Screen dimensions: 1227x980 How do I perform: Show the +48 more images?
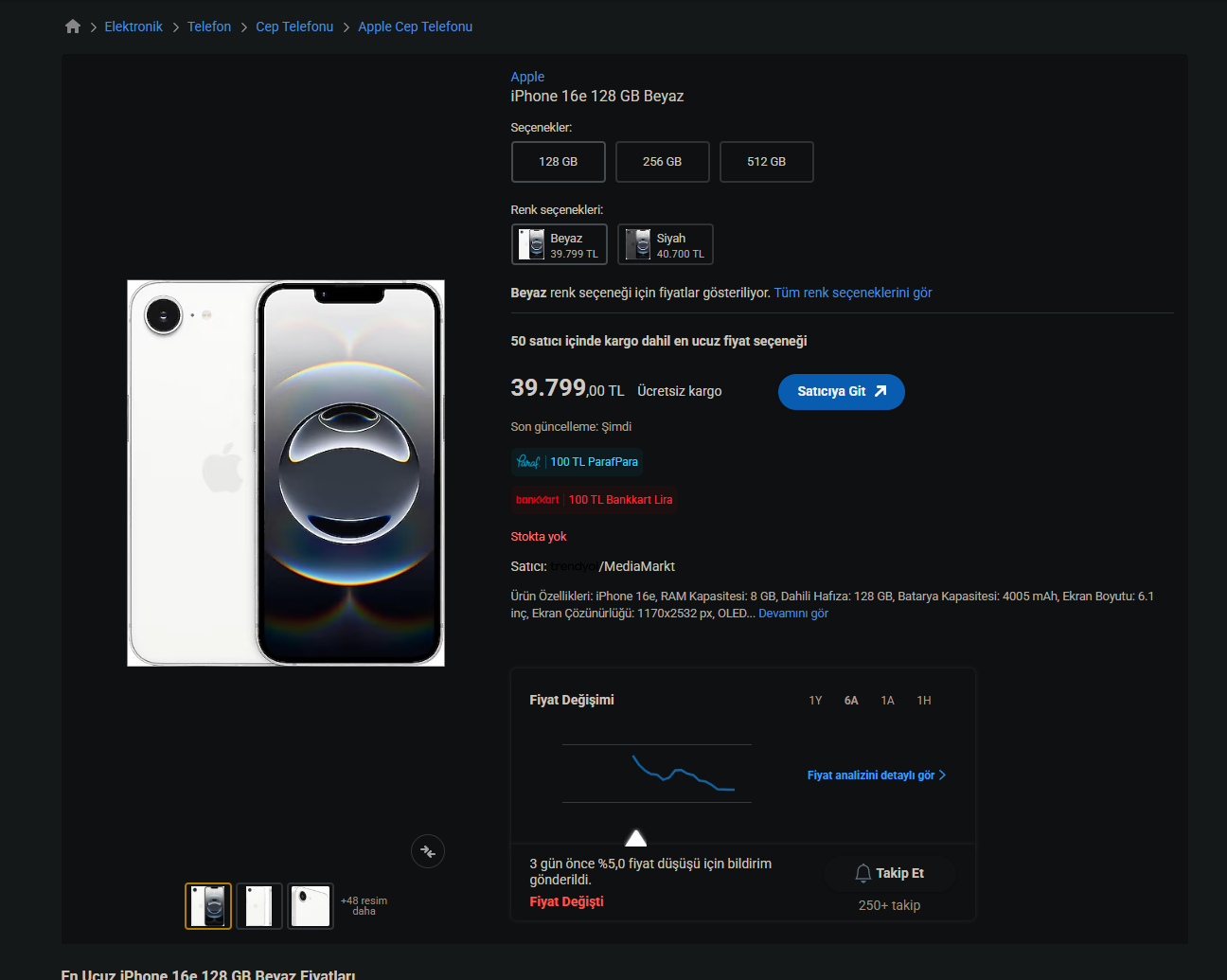(x=364, y=906)
